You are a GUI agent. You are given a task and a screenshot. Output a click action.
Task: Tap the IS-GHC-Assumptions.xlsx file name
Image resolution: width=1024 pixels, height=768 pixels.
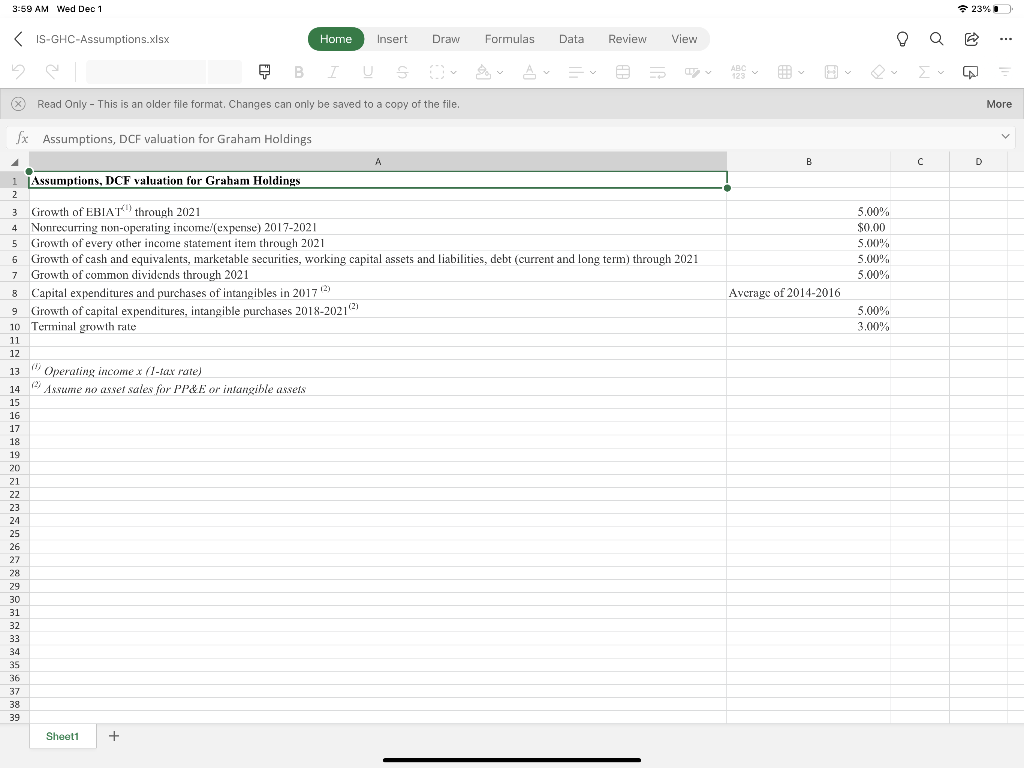(x=103, y=39)
